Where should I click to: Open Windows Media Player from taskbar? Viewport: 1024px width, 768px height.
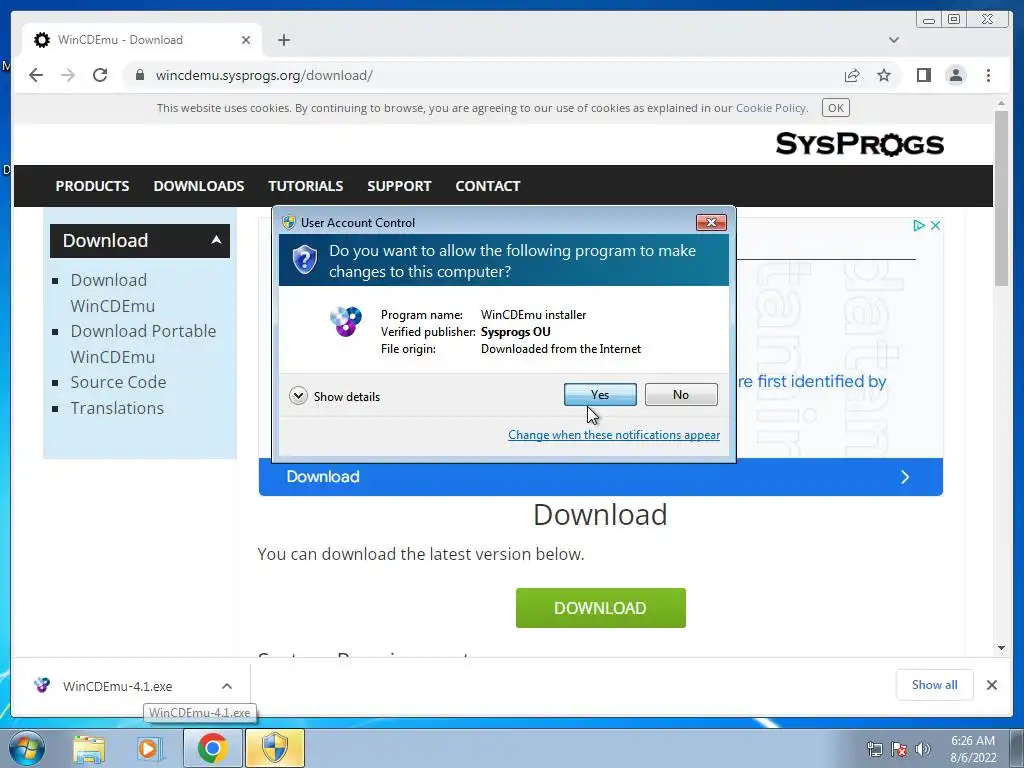click(x=150, y=748)
